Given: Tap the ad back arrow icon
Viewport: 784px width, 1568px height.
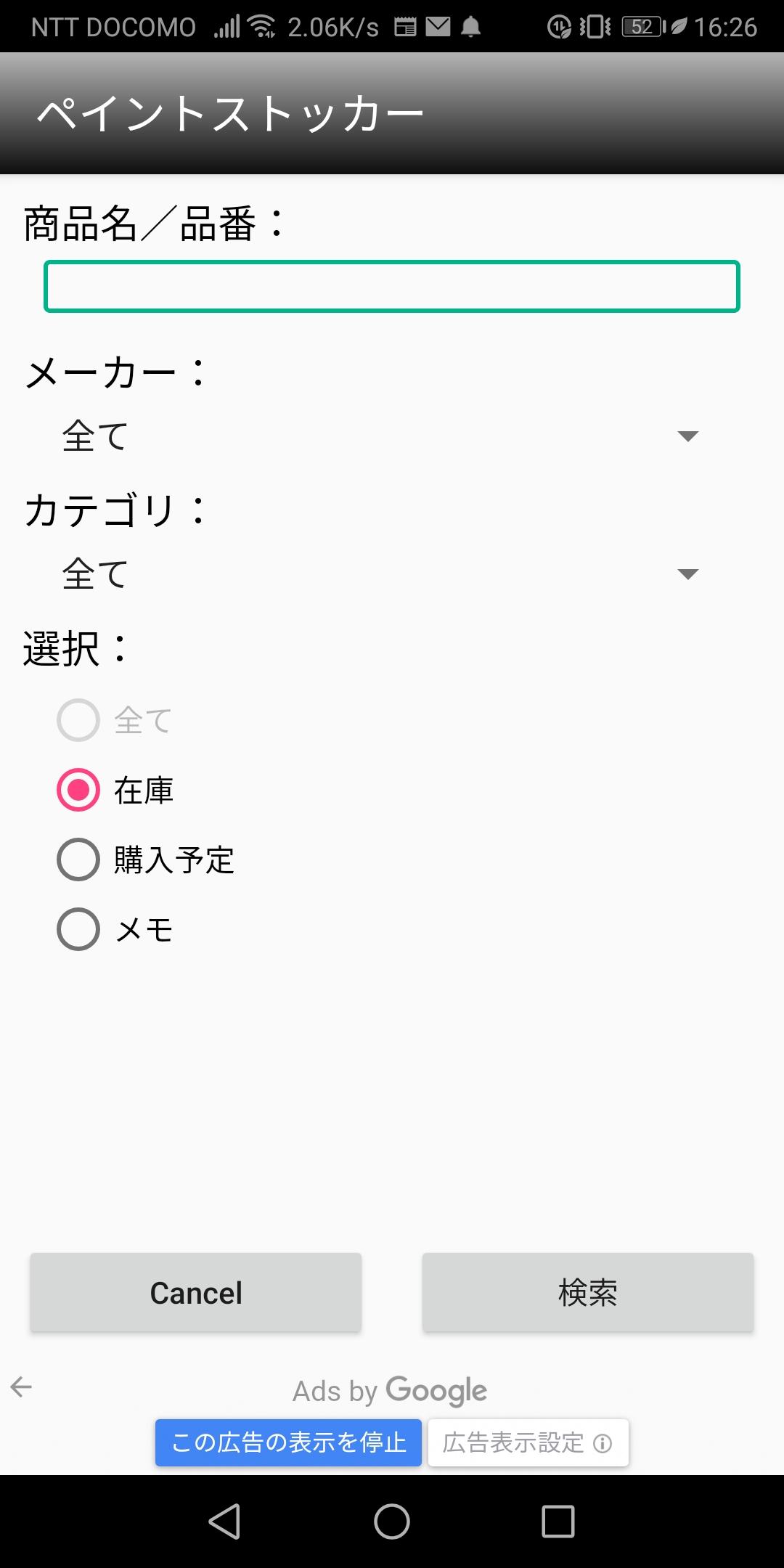Looking at the screenshot, I should (21, 1387).
